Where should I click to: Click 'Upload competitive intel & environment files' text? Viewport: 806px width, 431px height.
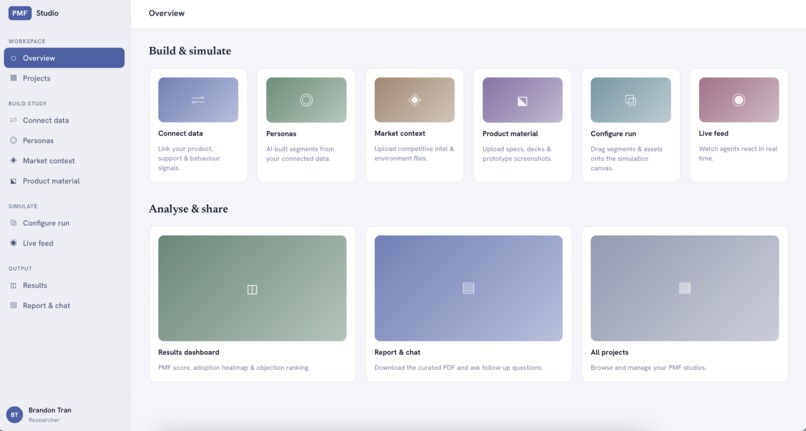[x=414, y=154]
